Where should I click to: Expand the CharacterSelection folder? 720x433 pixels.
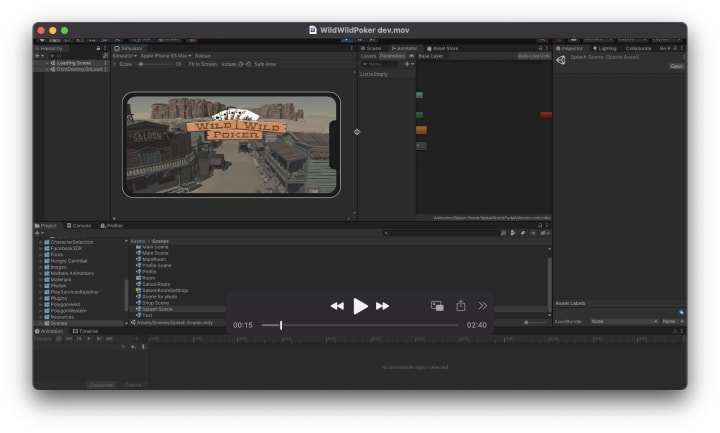(x=40, y=242)
